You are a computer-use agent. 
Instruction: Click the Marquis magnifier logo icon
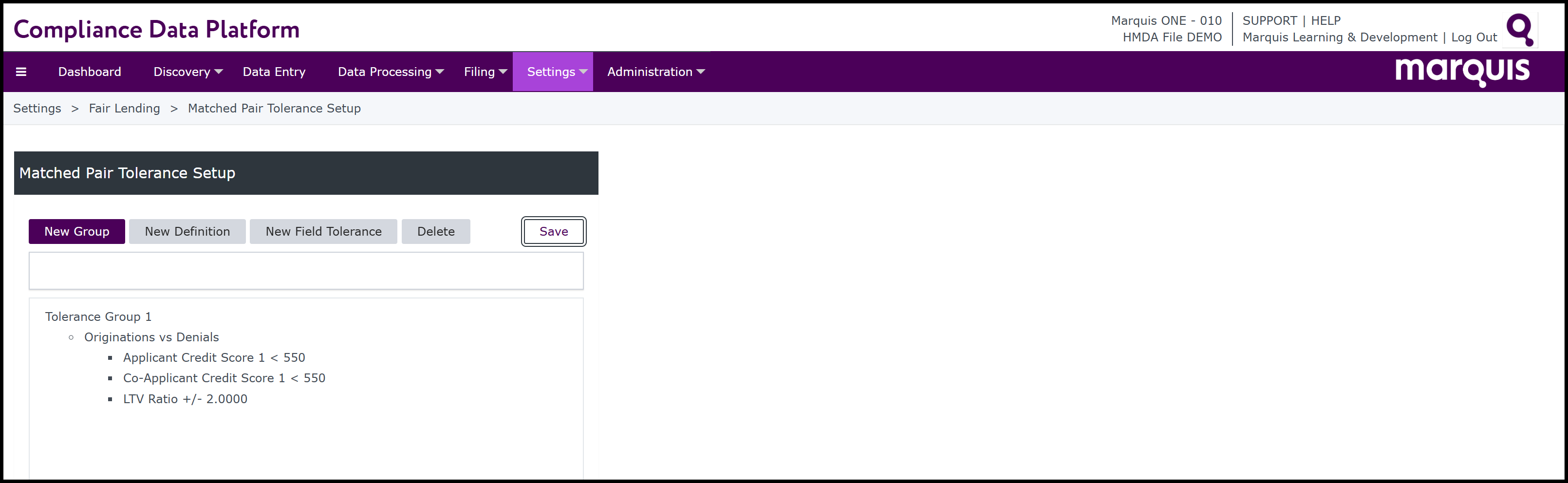click(1519, 29)
